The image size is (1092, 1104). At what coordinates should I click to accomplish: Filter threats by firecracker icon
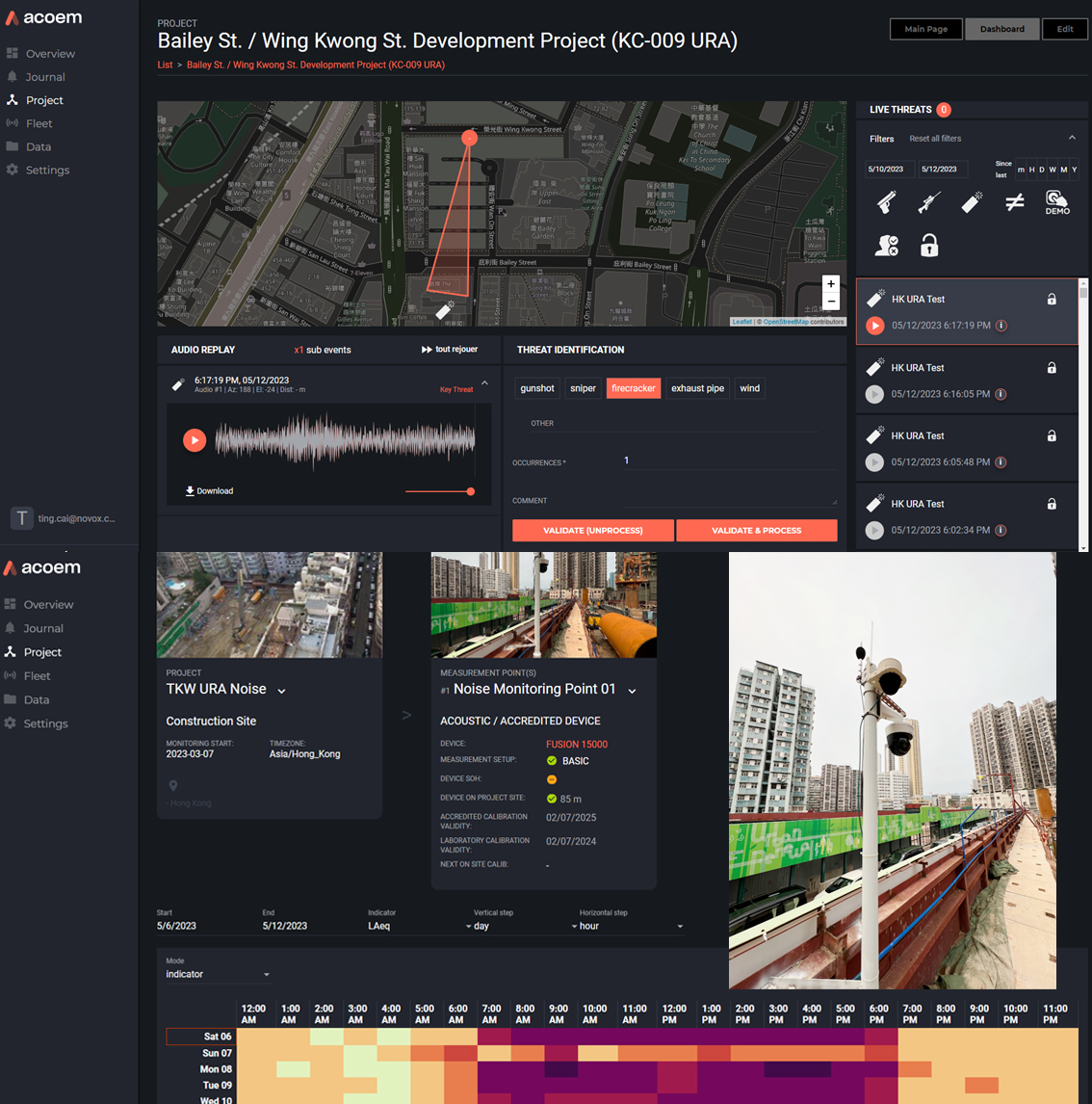tap(972, 202)
